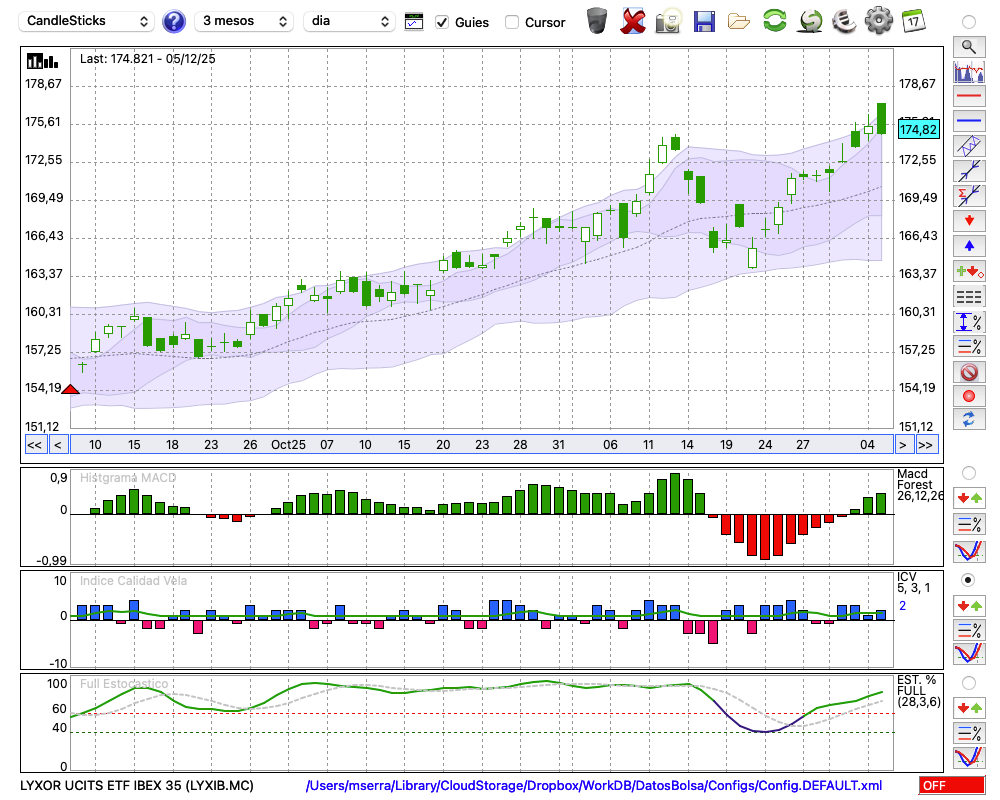The image size is (1000, 800).
Task: Click the date axis scrollbar
Action: click(x=482, y=445)
